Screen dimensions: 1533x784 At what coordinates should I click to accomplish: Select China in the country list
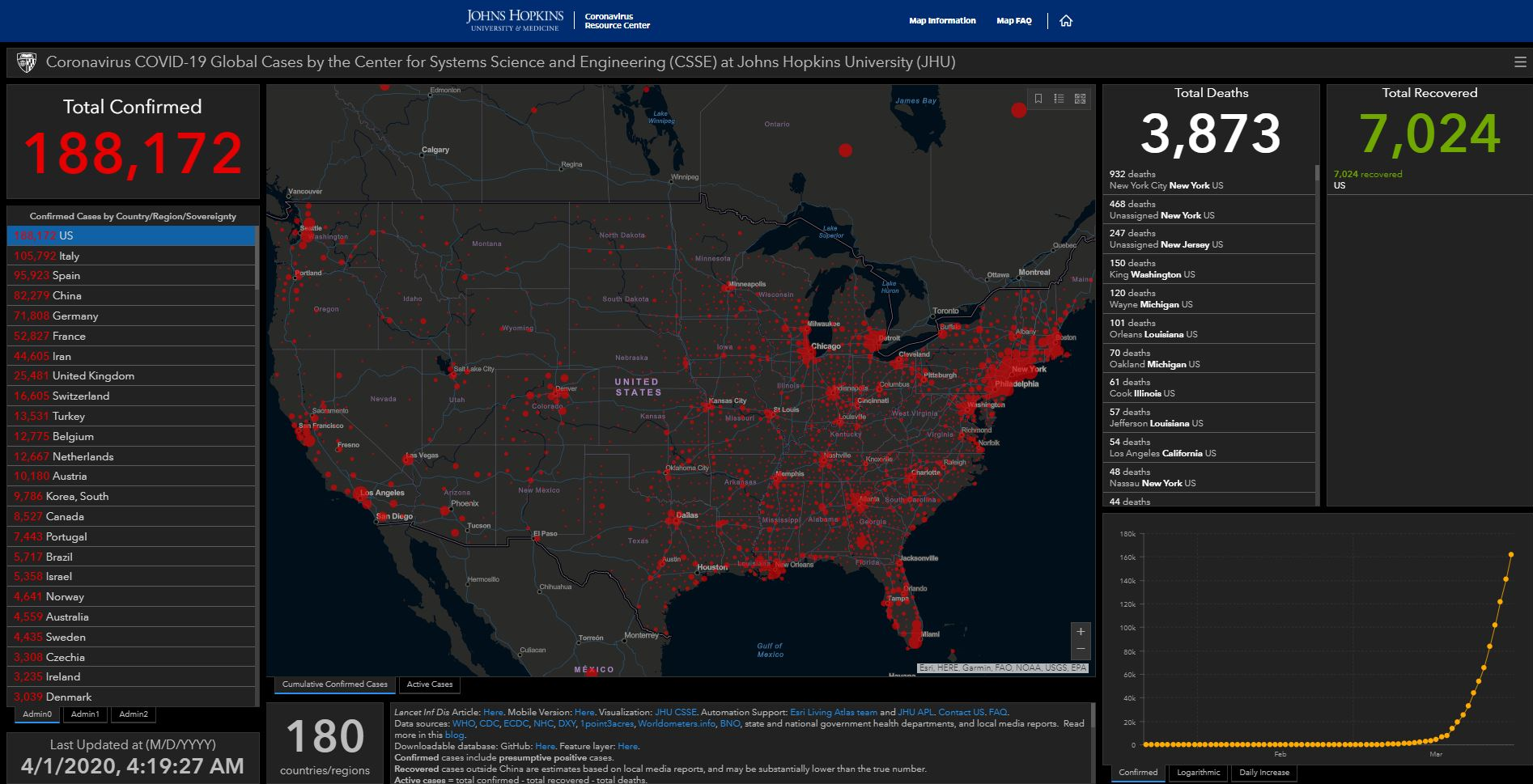(x=131, y=296)
